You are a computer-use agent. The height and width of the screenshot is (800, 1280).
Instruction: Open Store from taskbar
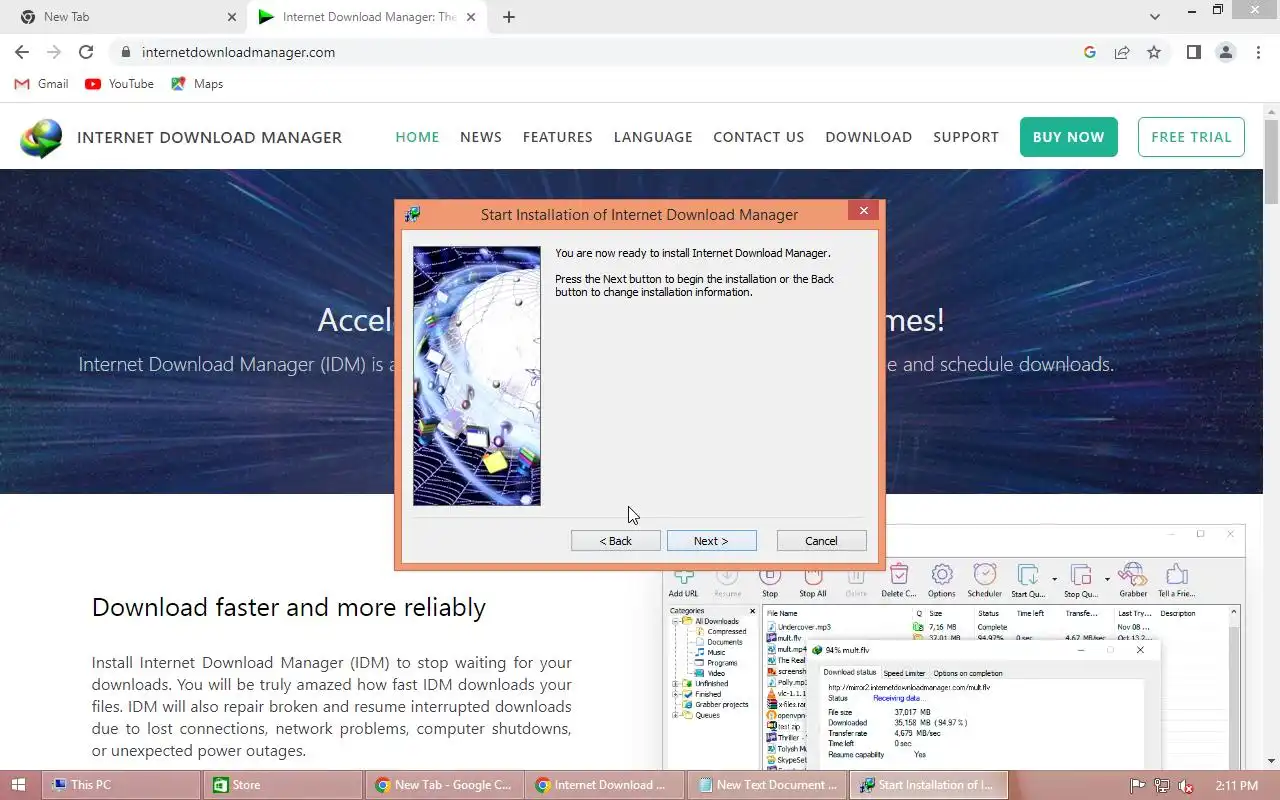coord(283,785)
